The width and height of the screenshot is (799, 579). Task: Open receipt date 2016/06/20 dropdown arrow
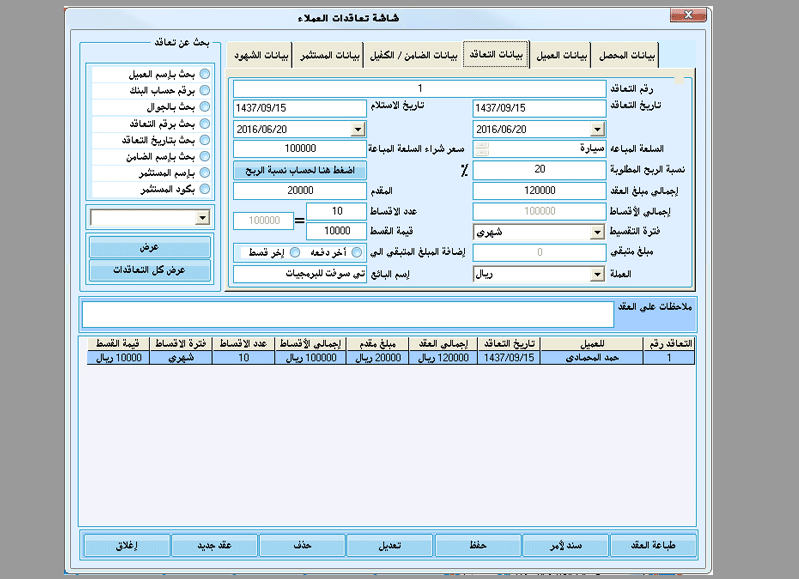(358, 129)
